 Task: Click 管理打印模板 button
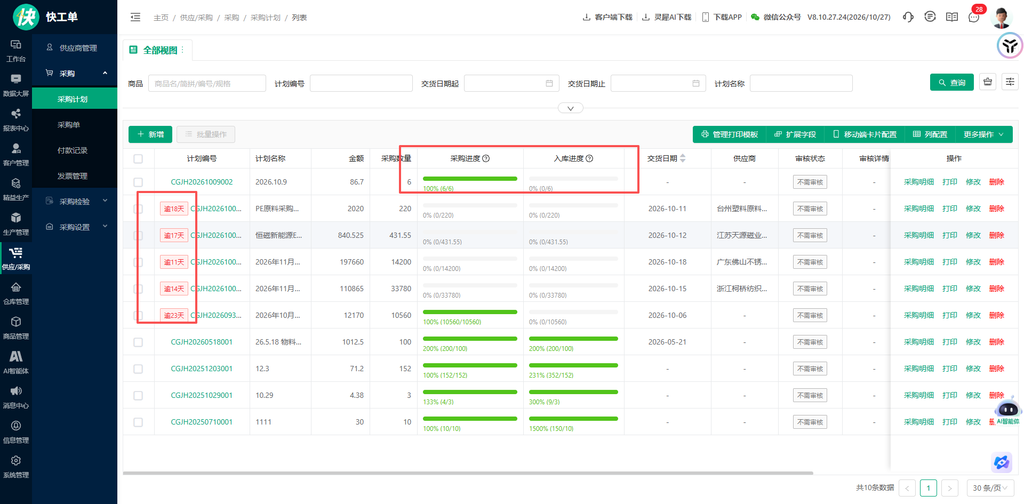(729, 134)
